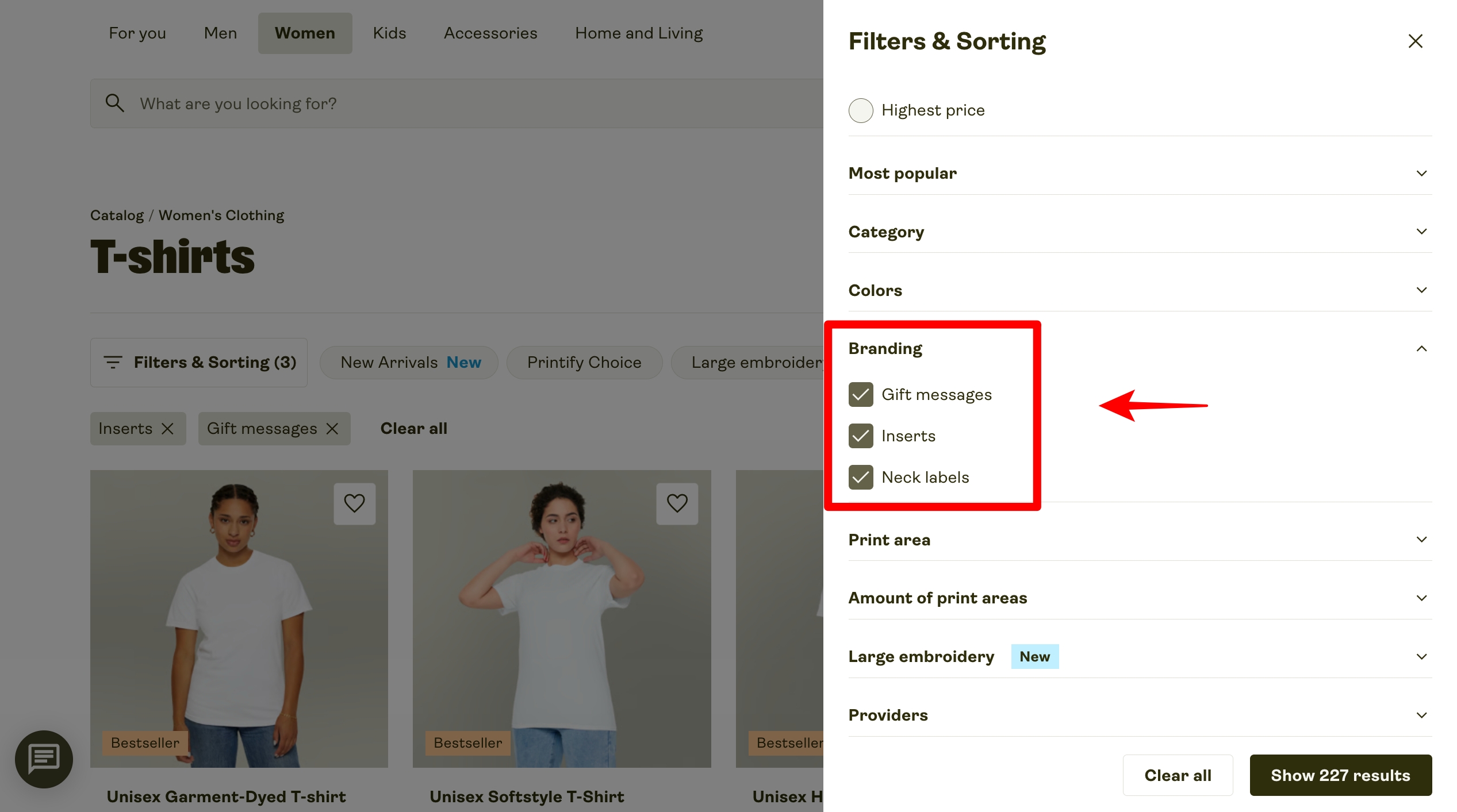Open the Home and Living tab
Viewport: 1457px width, 812px height.
point(639,33)
